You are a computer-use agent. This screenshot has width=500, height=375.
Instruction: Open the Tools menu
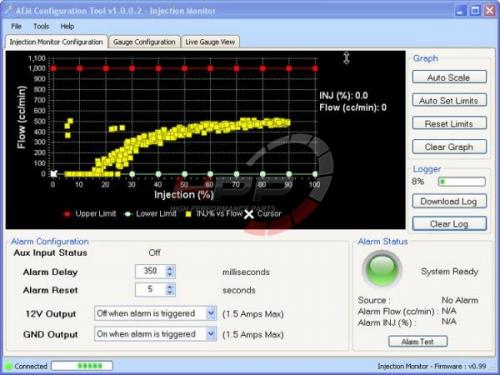pos(41,26)
